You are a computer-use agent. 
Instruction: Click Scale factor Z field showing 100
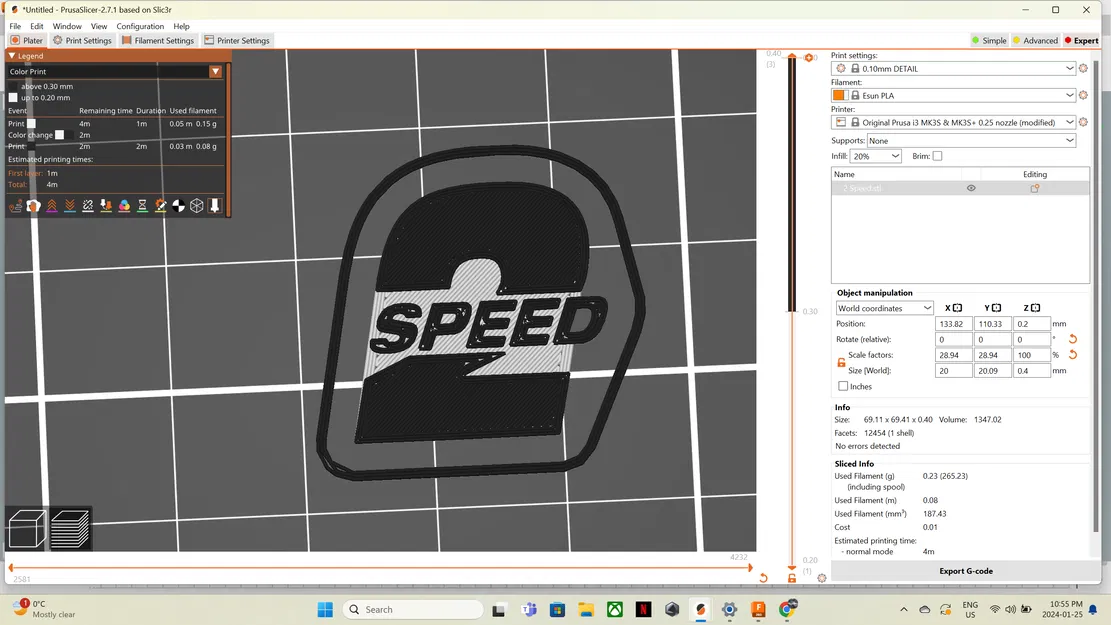[1032, 355]
